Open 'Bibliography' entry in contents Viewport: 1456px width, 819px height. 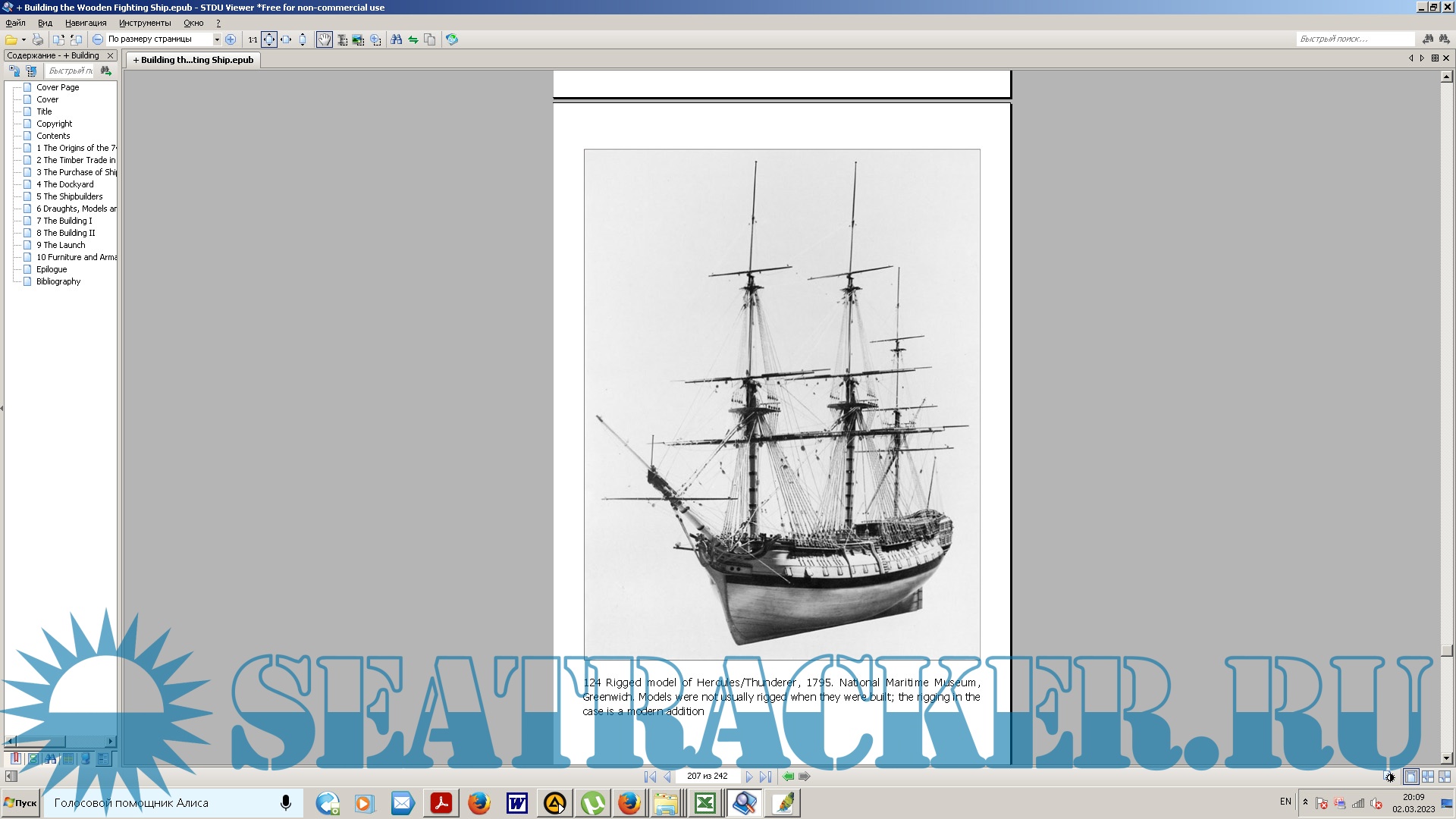[x=58, y=281]
